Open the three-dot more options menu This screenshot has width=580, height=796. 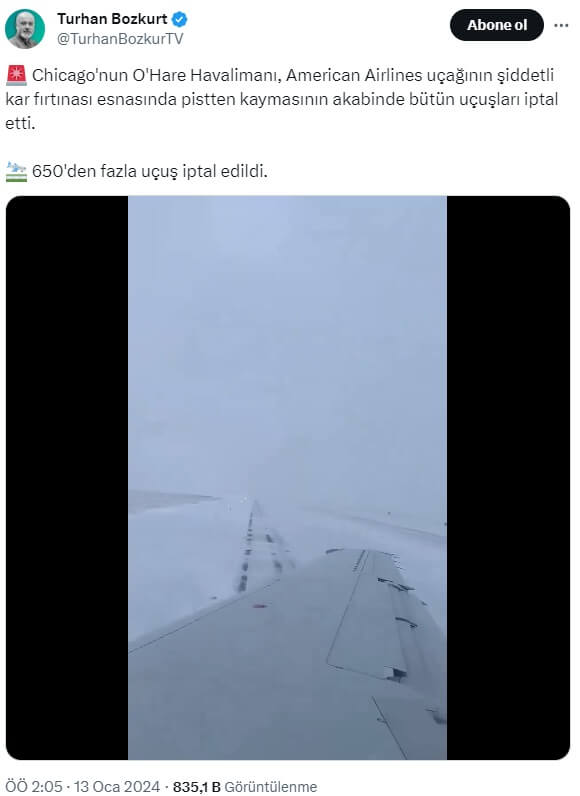click(x=561, y=25)
